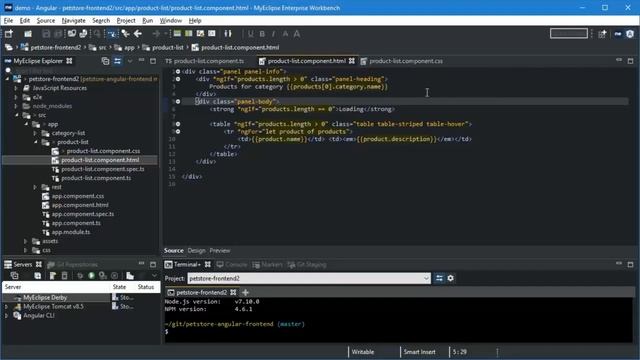Expand the assets folder
The image size is (640, 360).
tap(26, 241)
